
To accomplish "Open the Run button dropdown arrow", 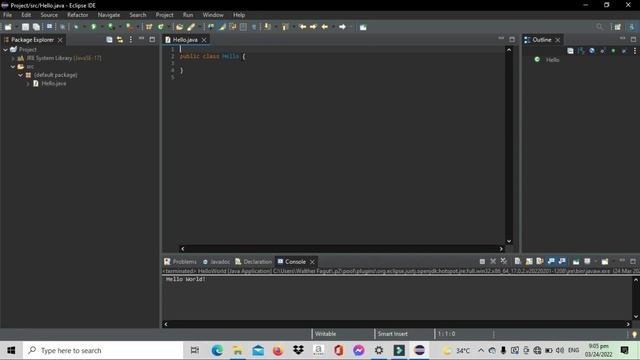I will (x=101, y=27).
